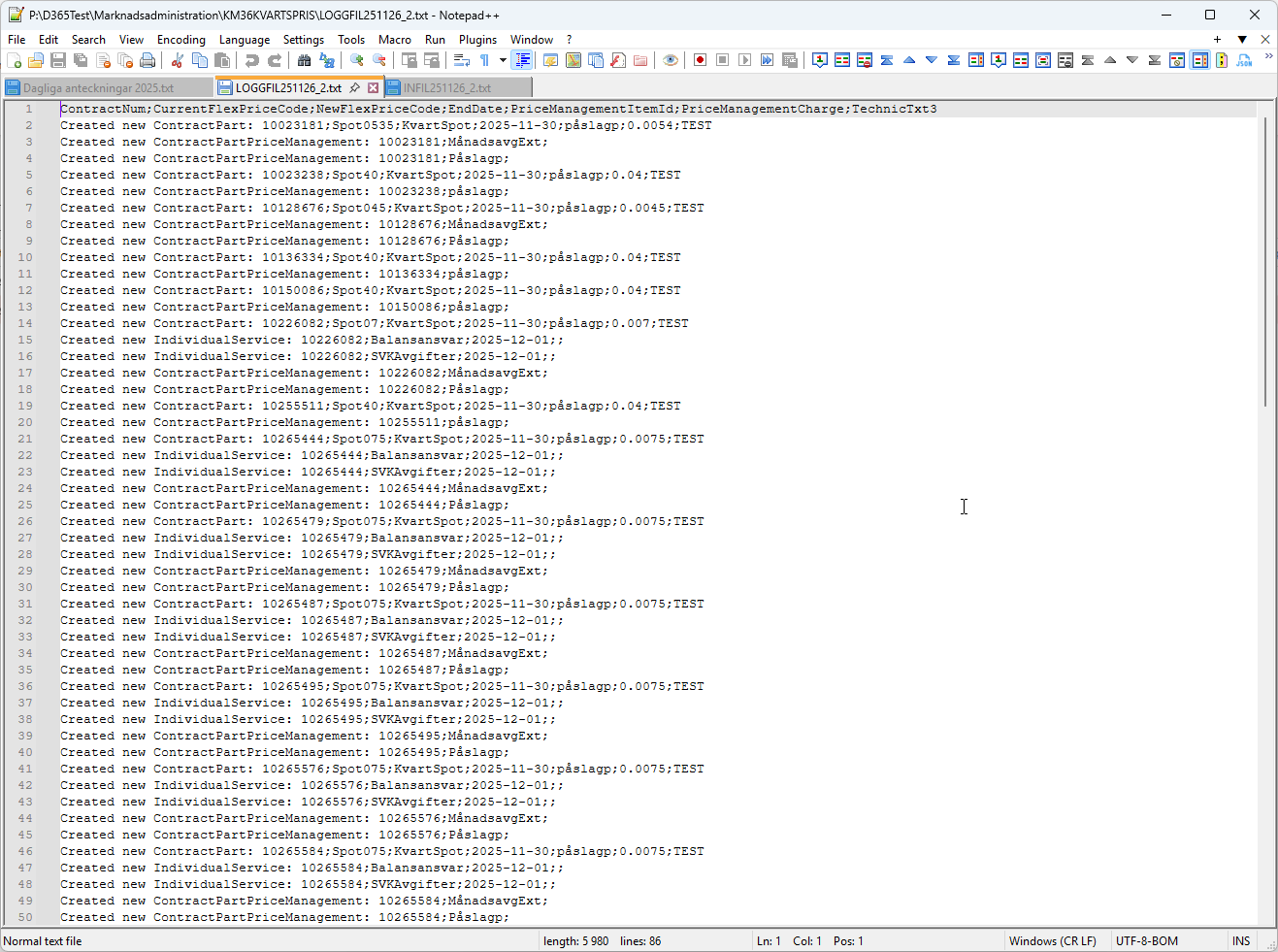Click the JSON plugin toolbar icon
This screenshot has height=952, width=1278.
[x=1244, y=60]
